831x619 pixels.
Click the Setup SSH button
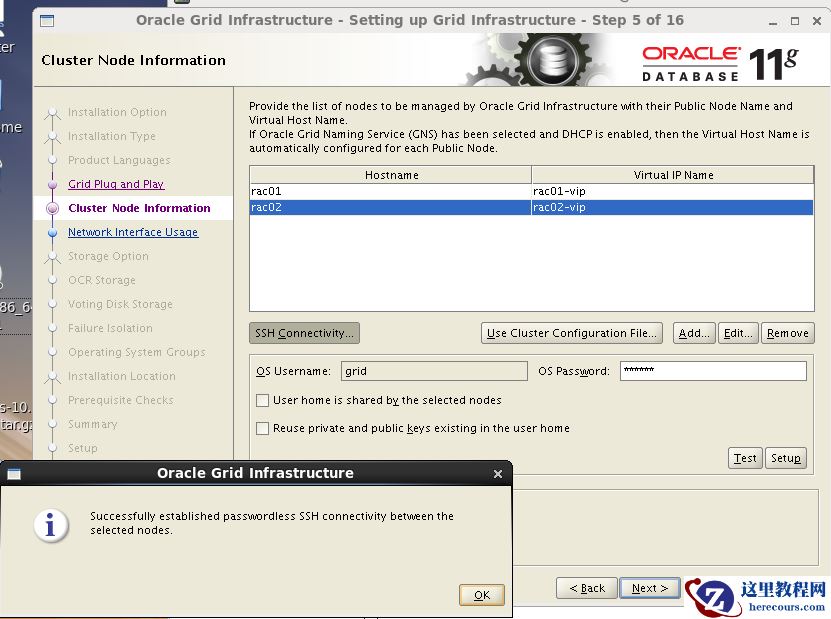click(786, 458)
